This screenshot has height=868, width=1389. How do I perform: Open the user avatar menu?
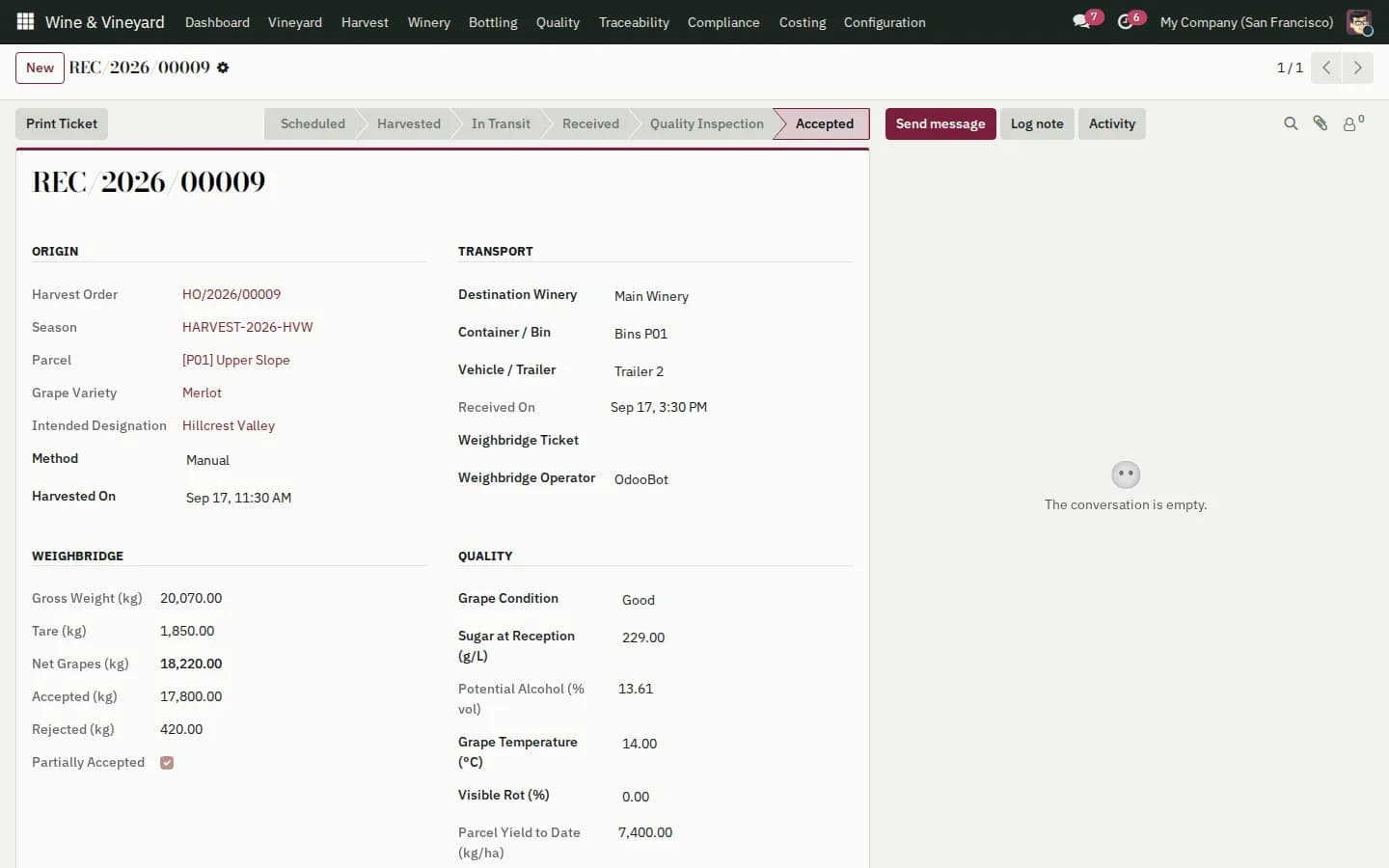[1359, 21]
